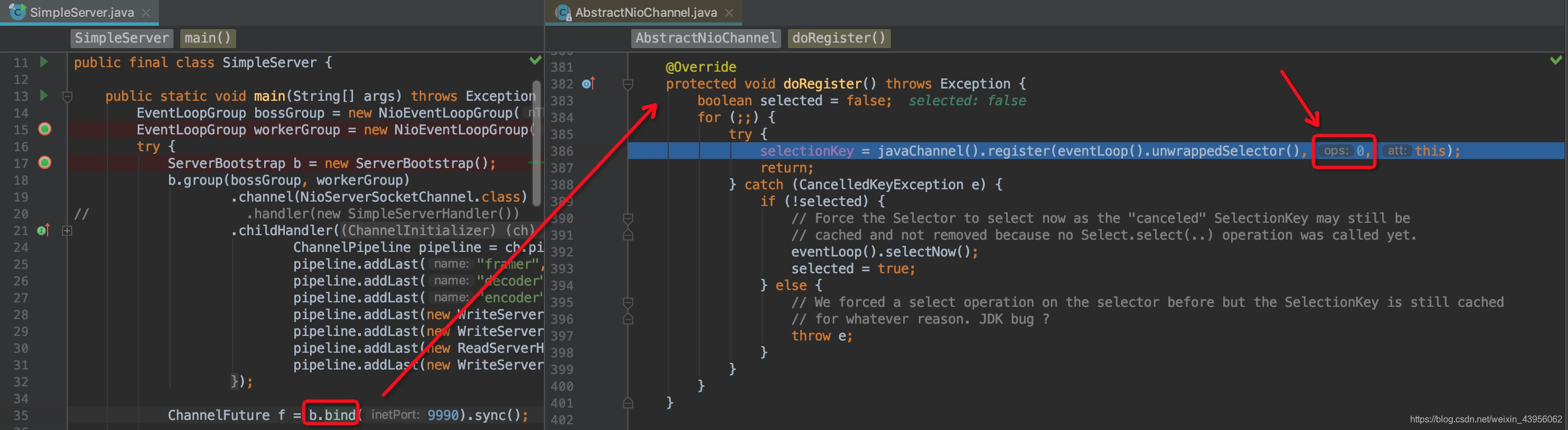
Task: Click the att: parameter hint on line 386
Action: click(x=1396, y=151)
